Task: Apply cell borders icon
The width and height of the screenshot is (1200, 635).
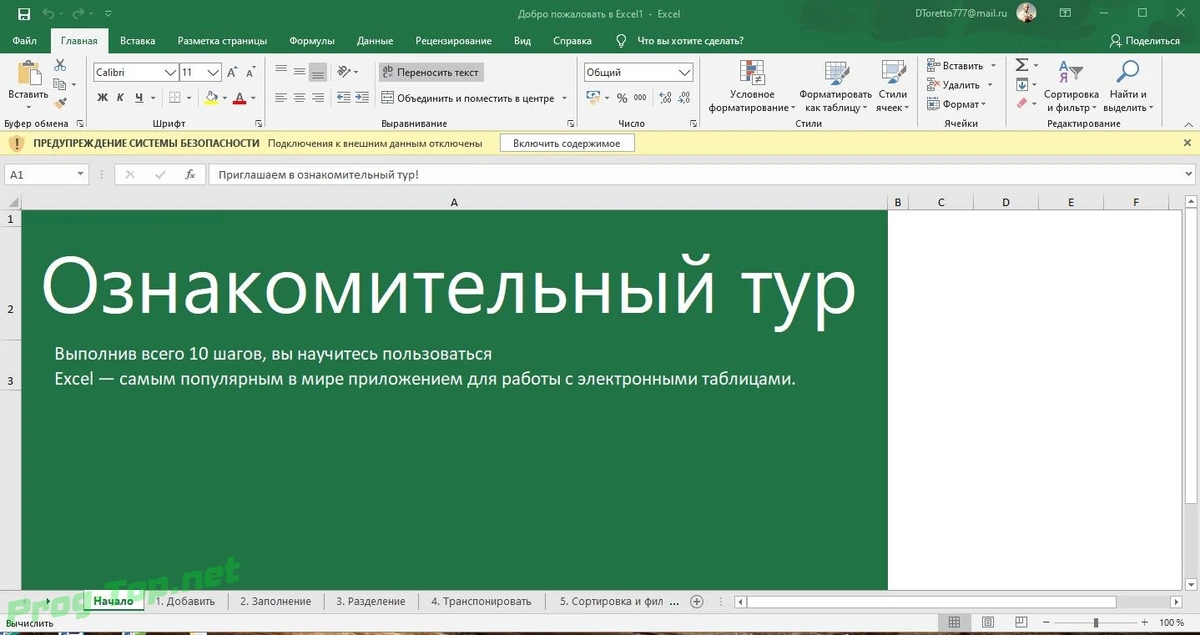Action: [x=175, y=98]
